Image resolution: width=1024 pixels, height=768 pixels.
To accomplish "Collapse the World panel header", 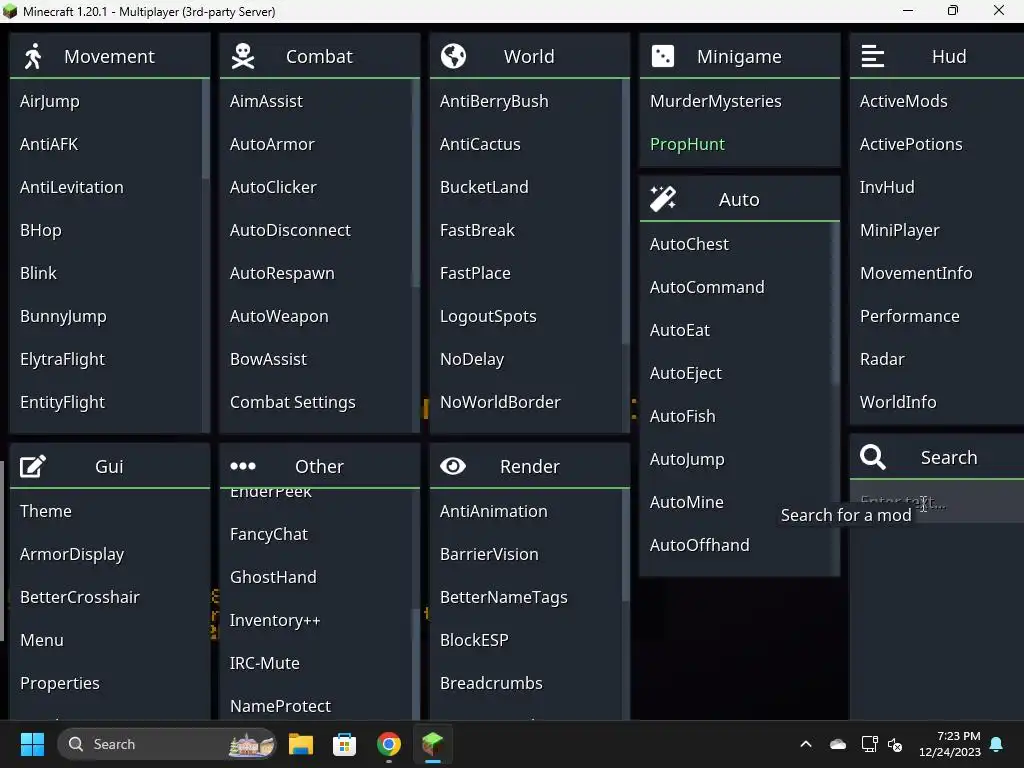I will (530, 56).
